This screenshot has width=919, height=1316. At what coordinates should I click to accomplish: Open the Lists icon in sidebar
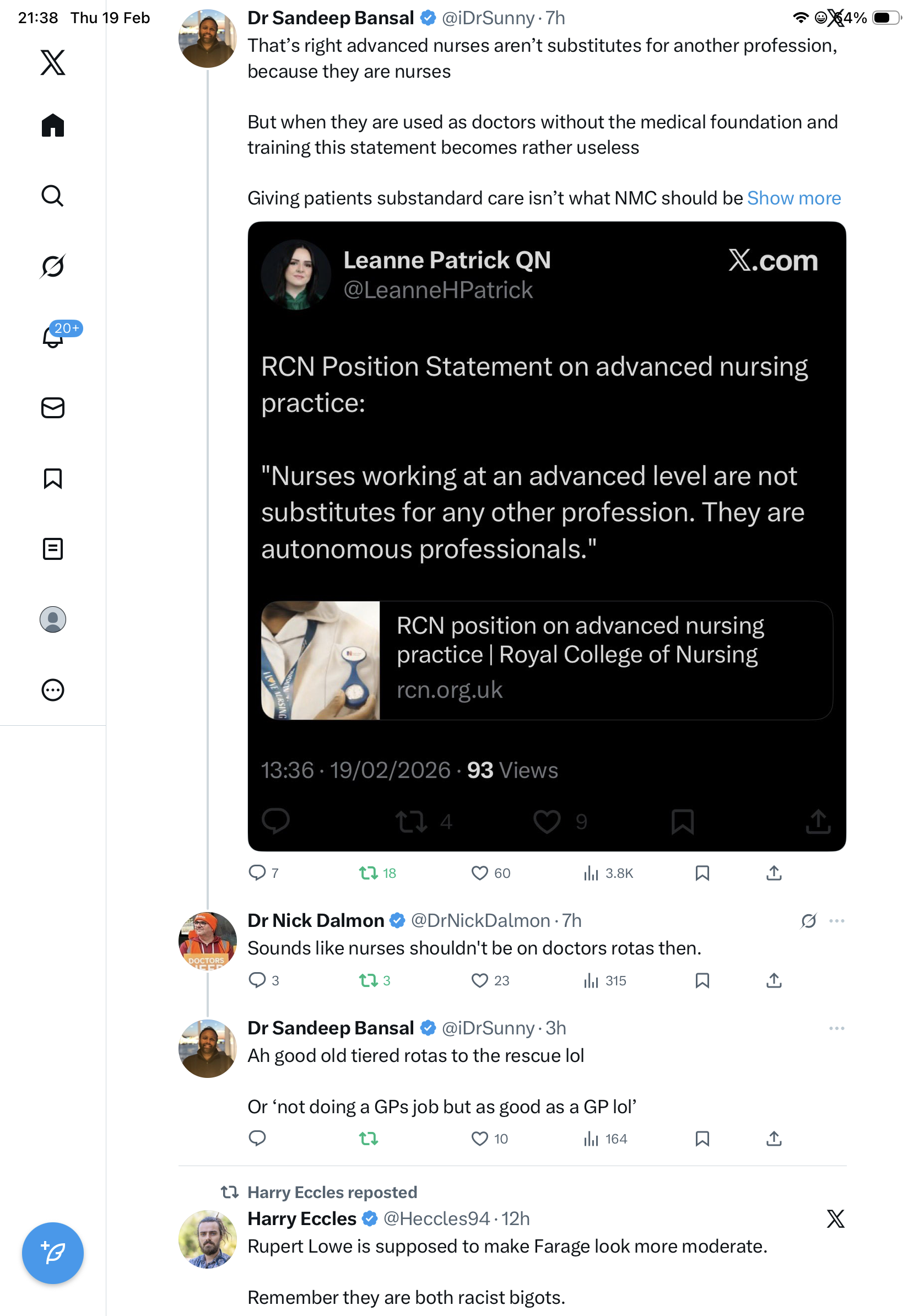click(53, 548)
